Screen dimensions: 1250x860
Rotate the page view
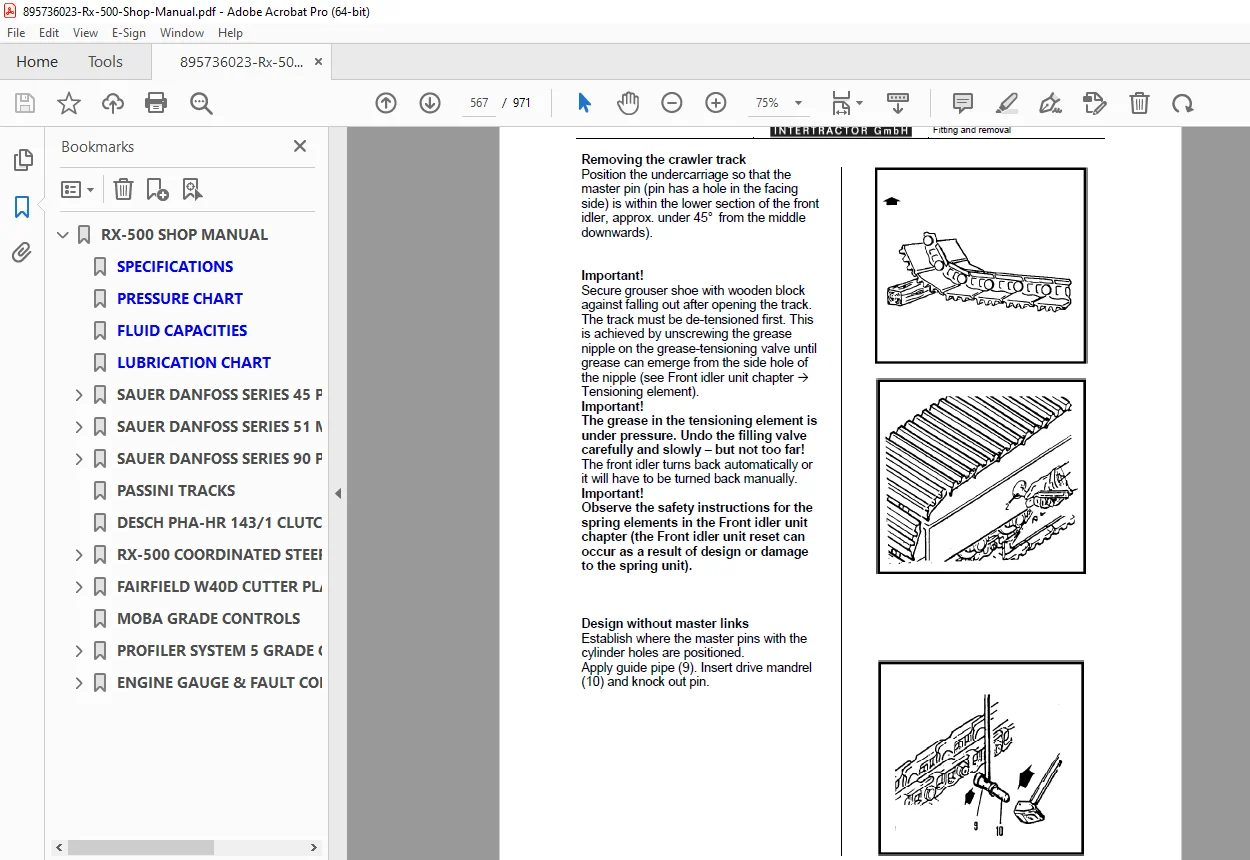[1183, 103]
